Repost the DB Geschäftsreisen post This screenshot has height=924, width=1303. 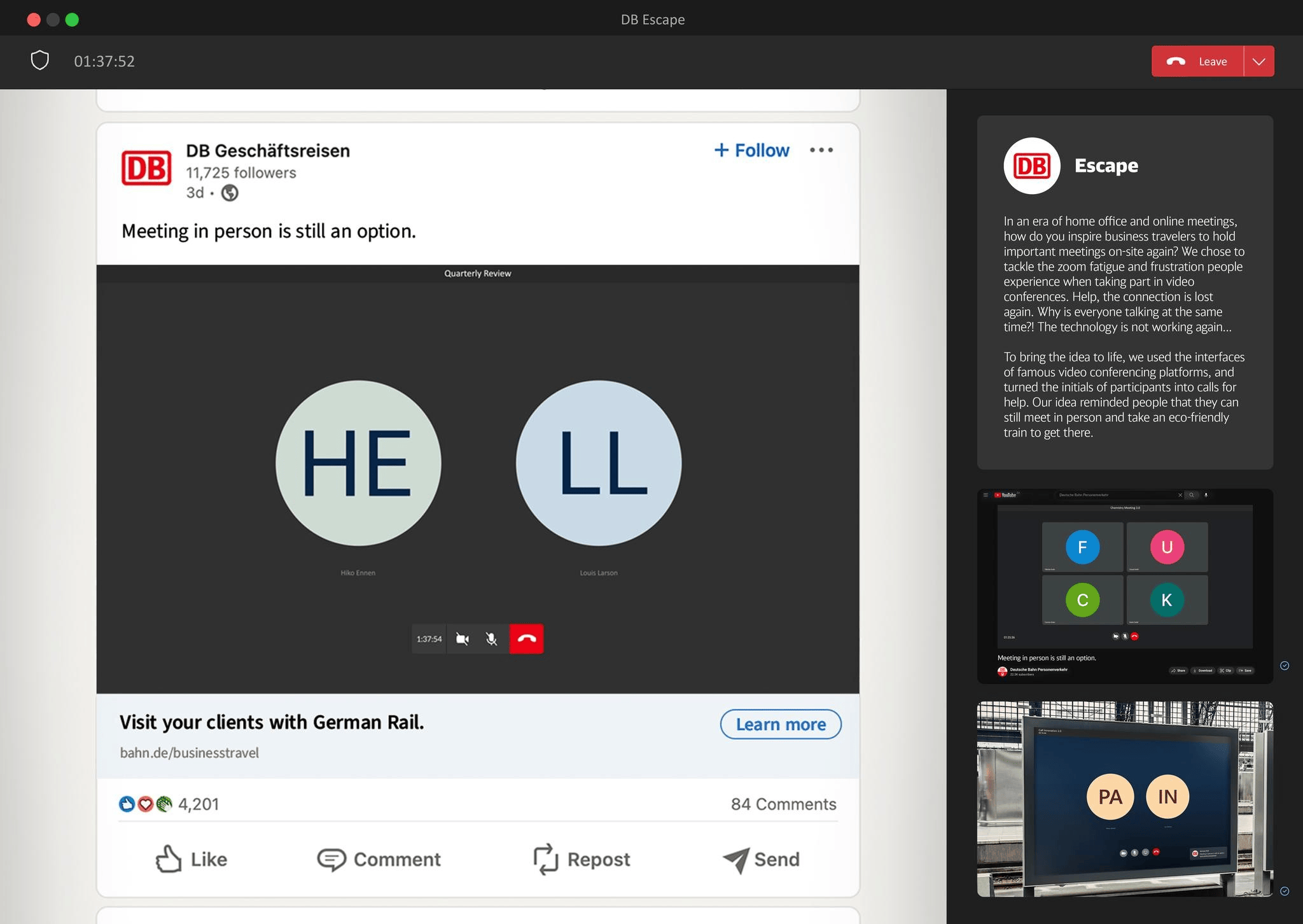pyautogui.click(x=582, y=859)
